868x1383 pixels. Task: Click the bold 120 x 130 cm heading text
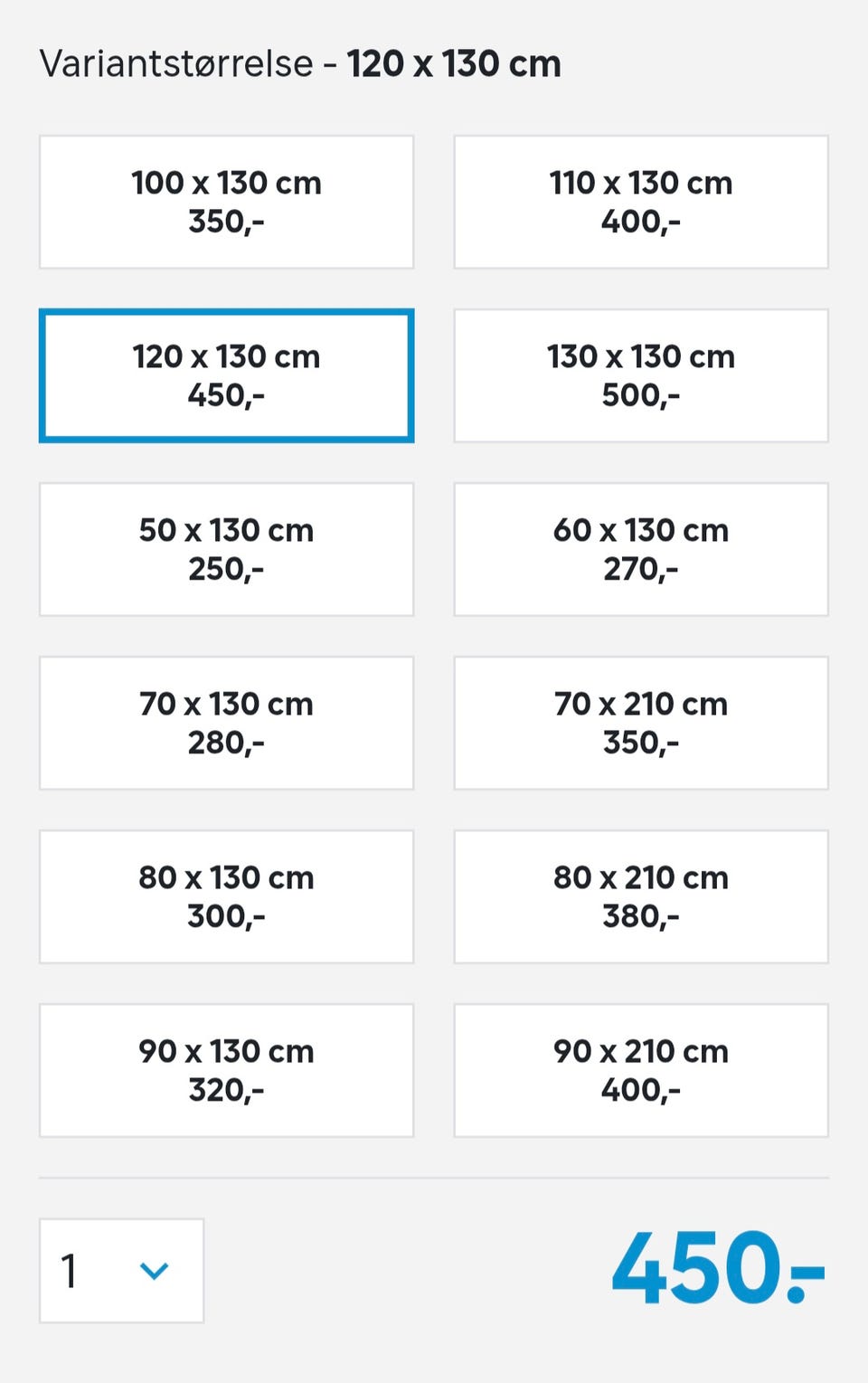454,64
